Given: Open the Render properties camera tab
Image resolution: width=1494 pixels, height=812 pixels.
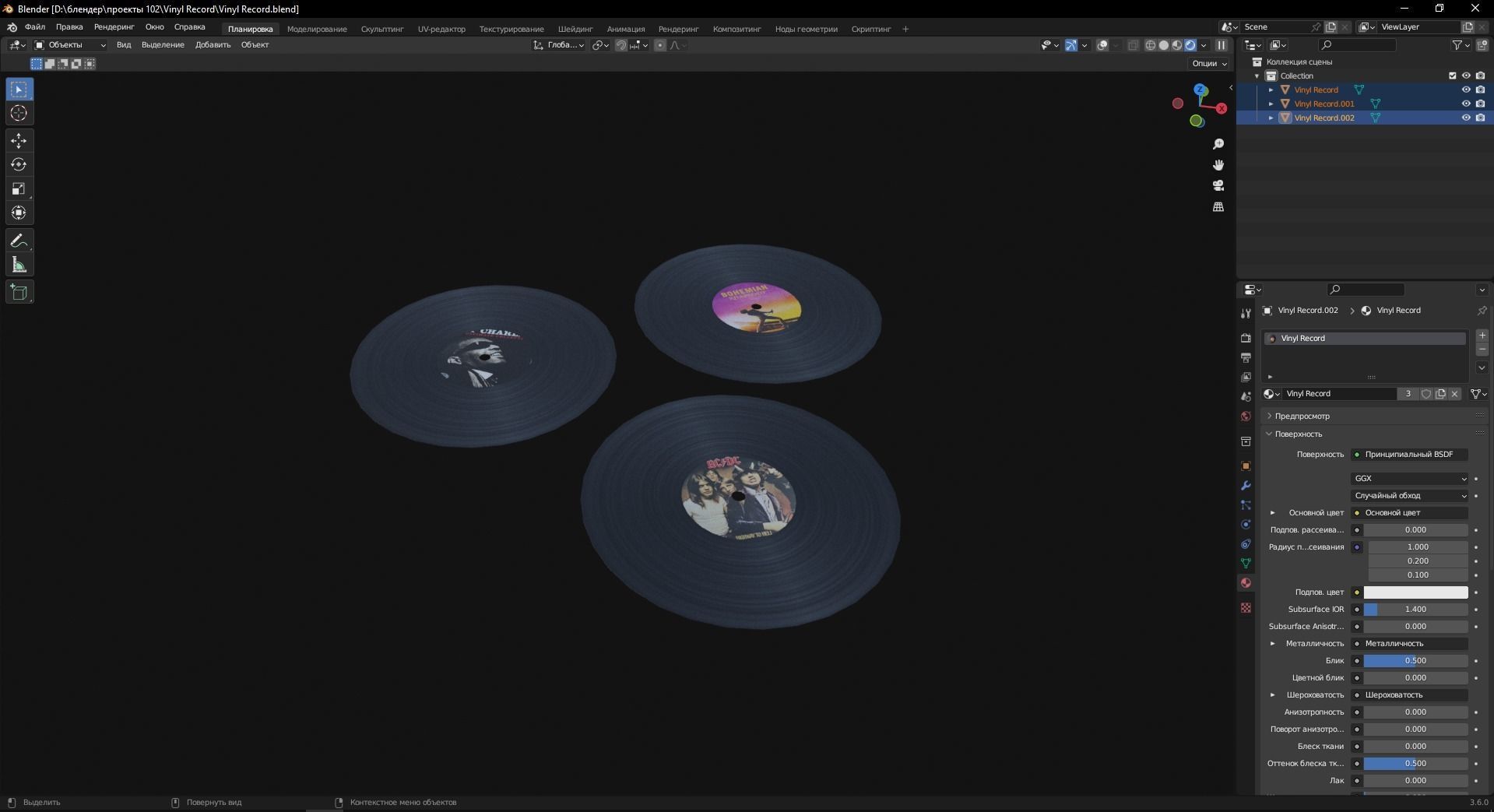Looking at the screenshot, I should [x=1246, y=336].
